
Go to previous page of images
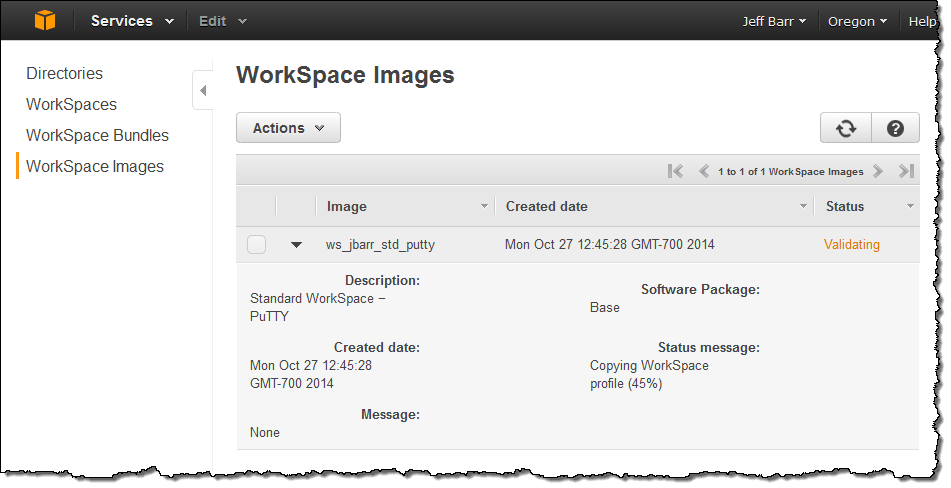pos(703,171)
